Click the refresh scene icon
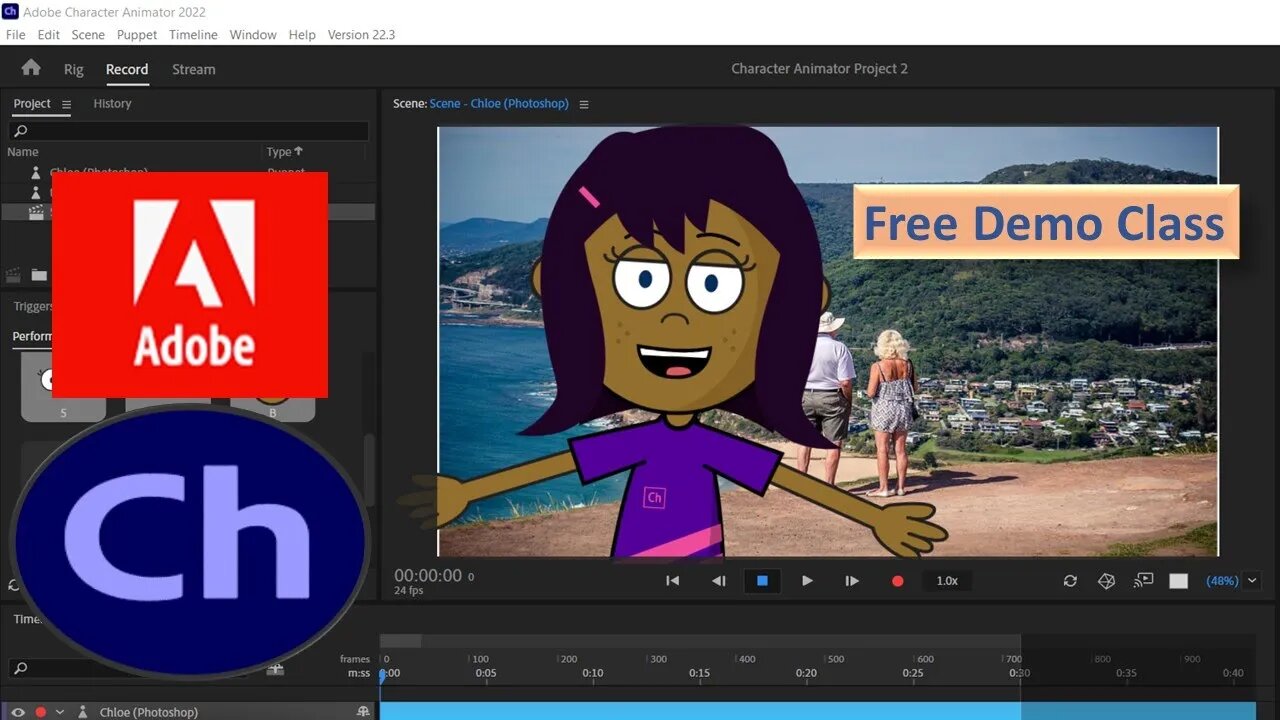 click(1070, 581)
